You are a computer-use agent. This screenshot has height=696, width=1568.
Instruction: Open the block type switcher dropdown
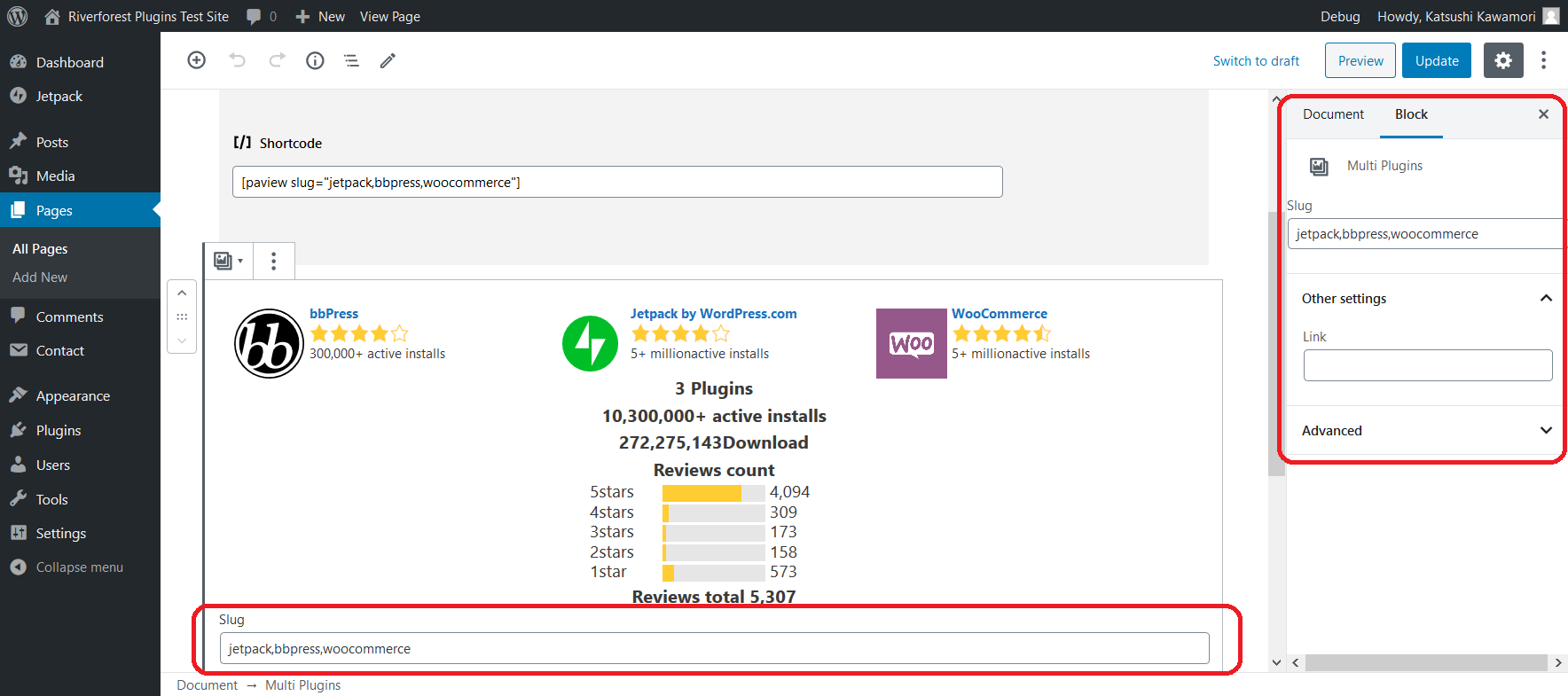click(x=228, y=261)
